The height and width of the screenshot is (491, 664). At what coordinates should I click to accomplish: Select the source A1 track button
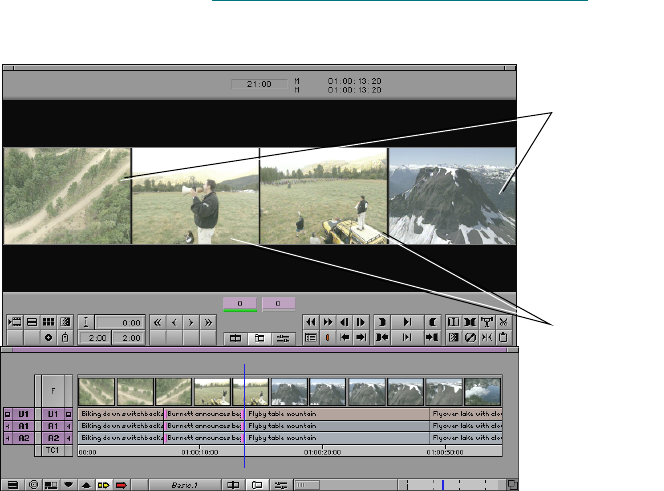point(23,426)
